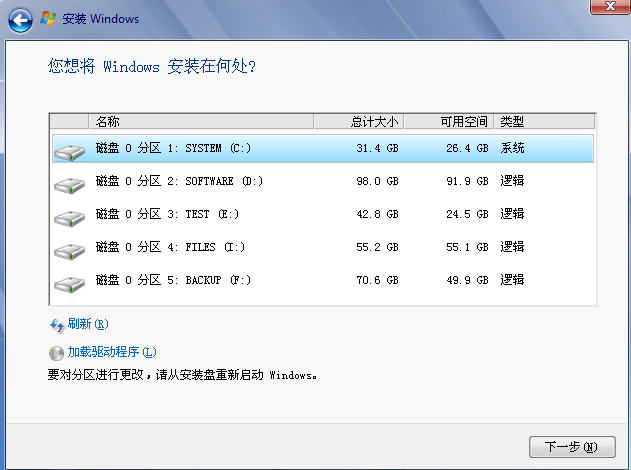Click drive icon for SYSTEM (C:) partition
The image size is (631, 470).
coord(70,150)
